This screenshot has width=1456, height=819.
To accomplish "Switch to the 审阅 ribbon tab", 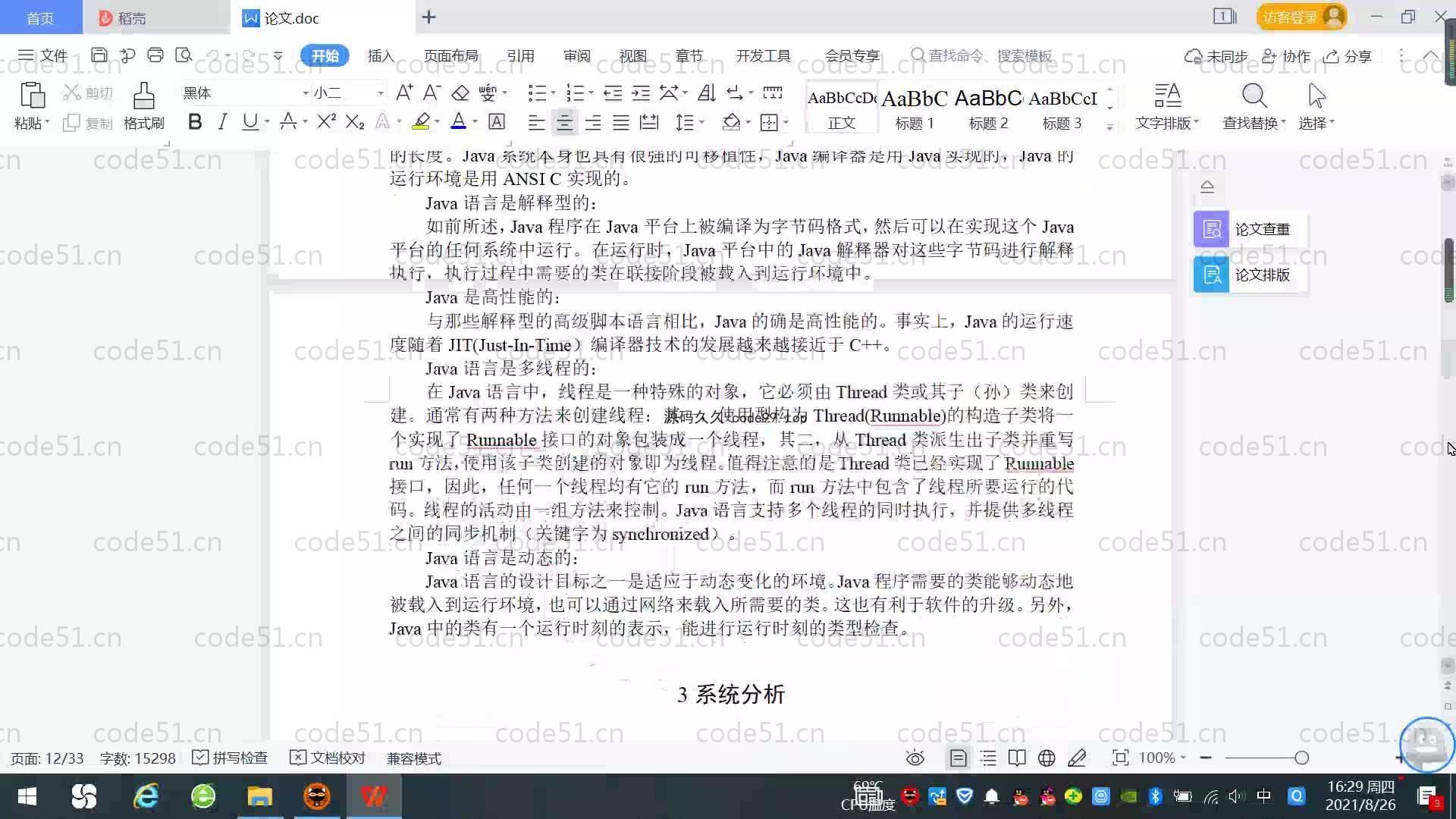I will (x=576, y=55).
